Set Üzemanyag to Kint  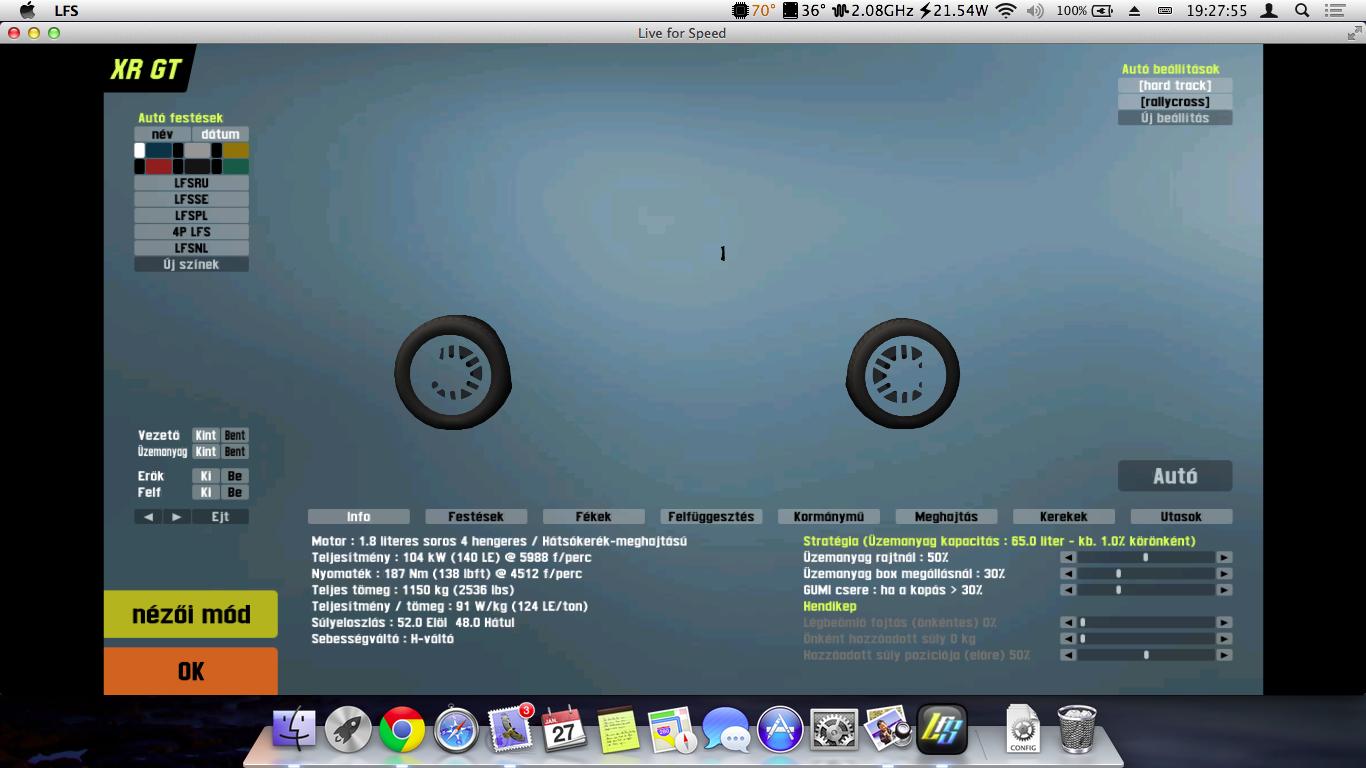pos(206,452)
